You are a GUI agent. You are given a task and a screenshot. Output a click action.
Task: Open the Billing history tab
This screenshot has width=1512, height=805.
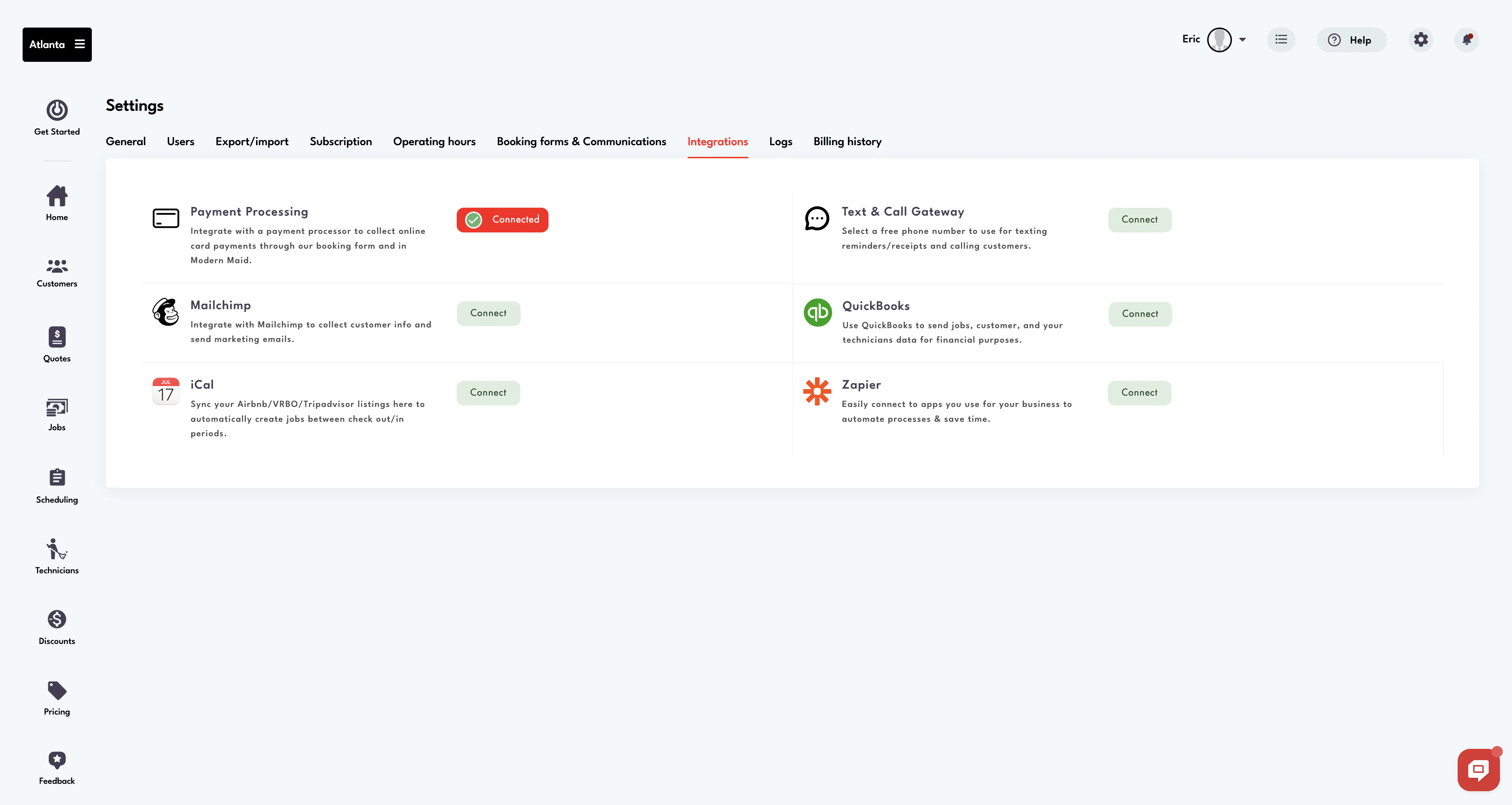coord(848,142)
